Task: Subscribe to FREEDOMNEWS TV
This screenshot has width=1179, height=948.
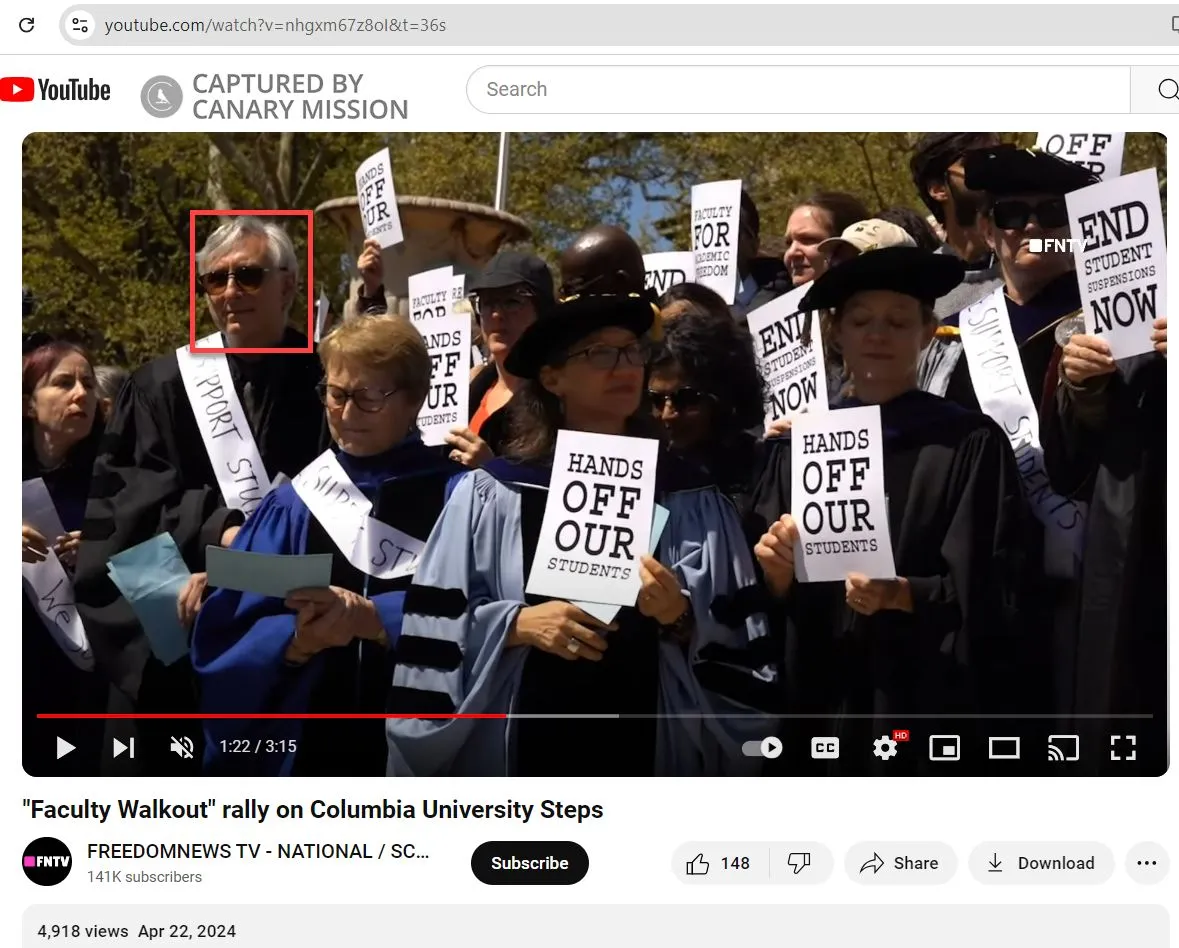Action: [x=530, y=863]
